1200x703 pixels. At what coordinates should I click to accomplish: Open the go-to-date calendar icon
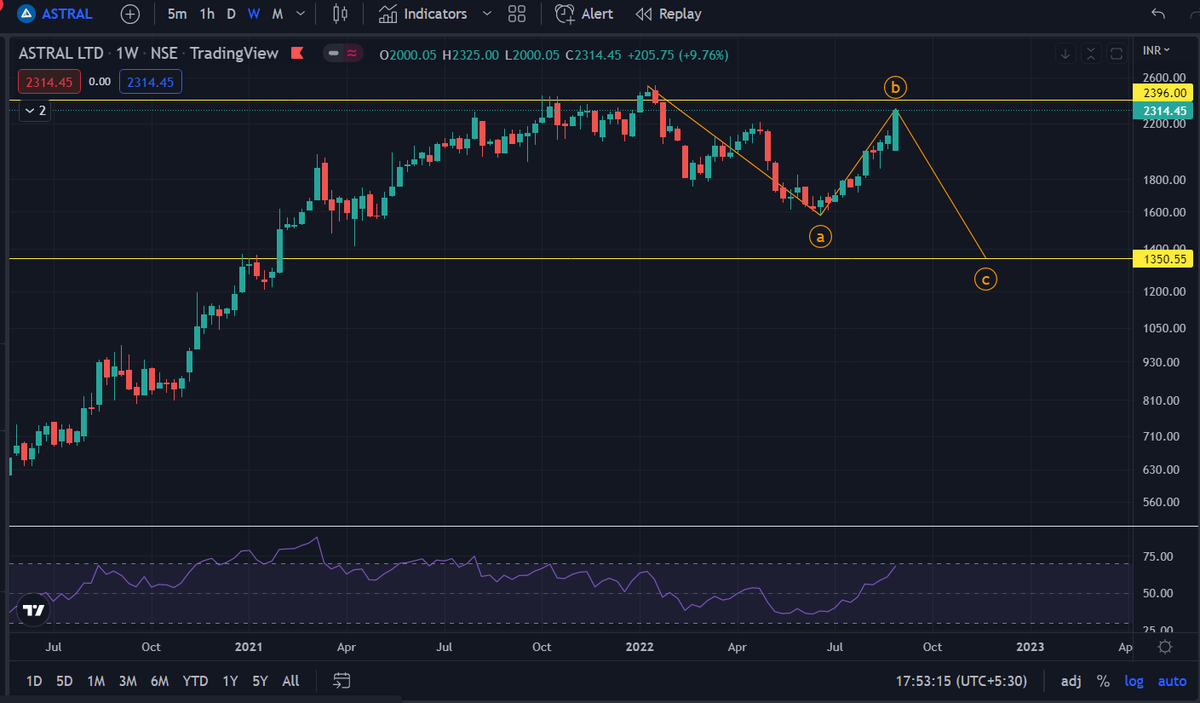click(x=341, y=681)
